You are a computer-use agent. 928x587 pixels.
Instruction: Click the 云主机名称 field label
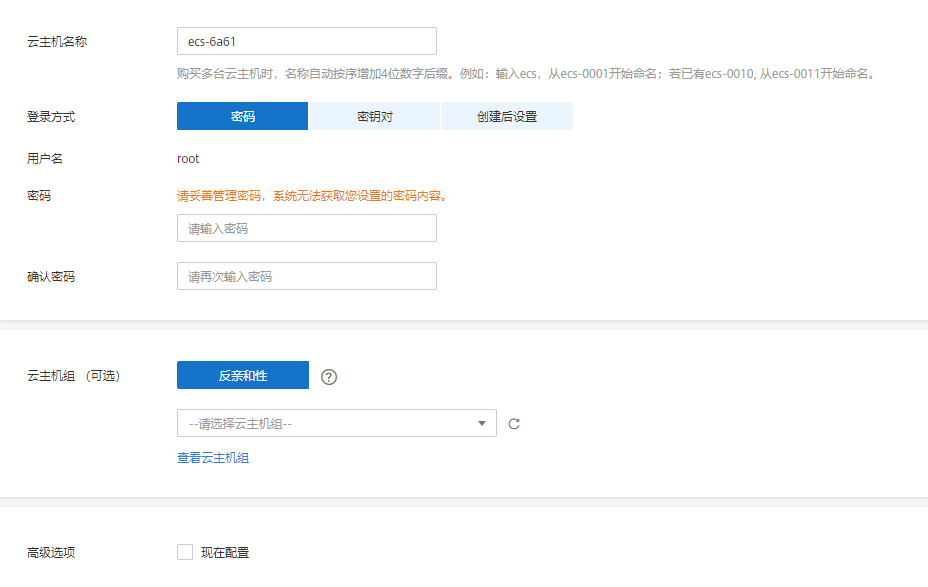(x=56, y=42)
